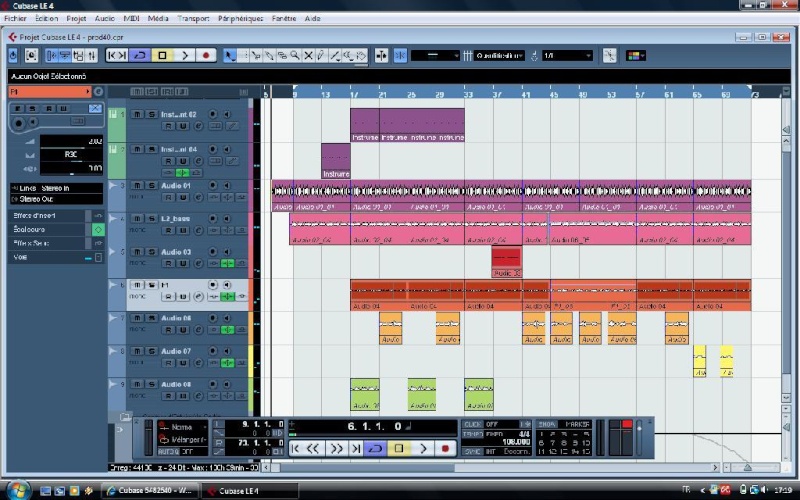Open the Audio menu

point(105,18)
